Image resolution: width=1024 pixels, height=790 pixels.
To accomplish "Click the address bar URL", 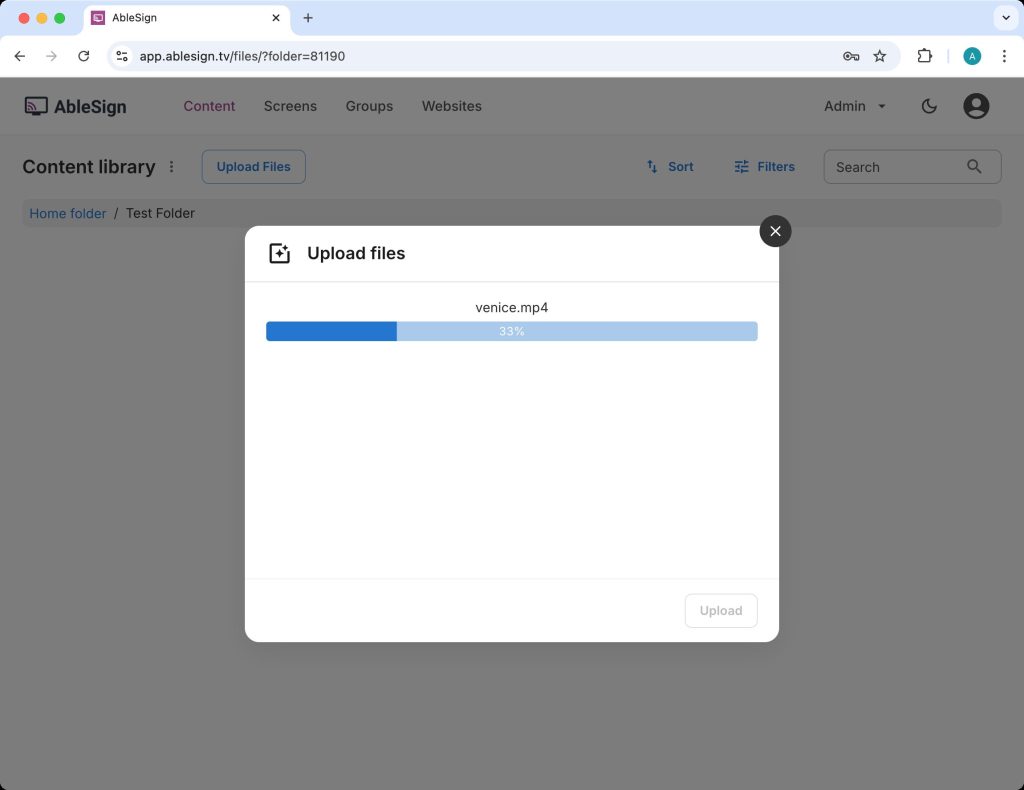I will pyautogui.click(x=242, y=56).
